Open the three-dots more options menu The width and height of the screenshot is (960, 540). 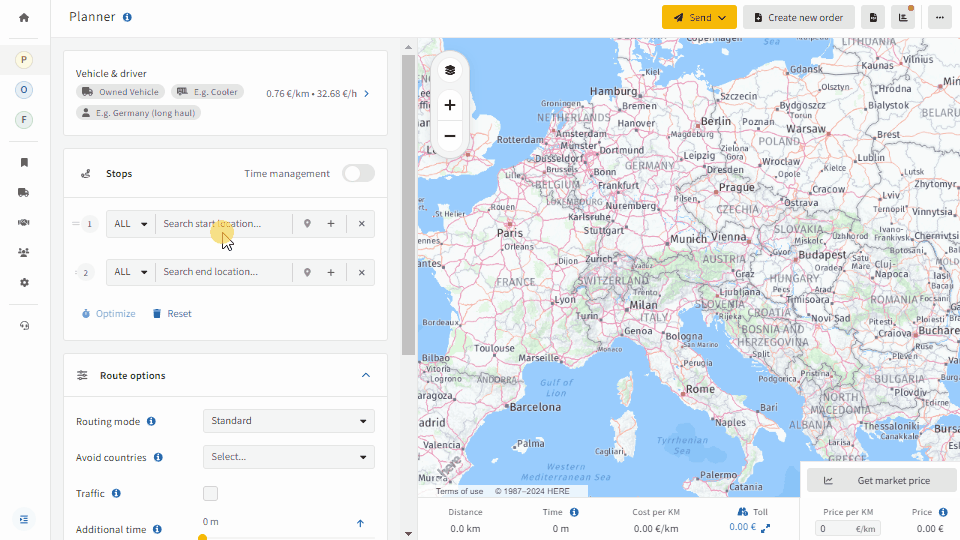(x=940, y=18)
